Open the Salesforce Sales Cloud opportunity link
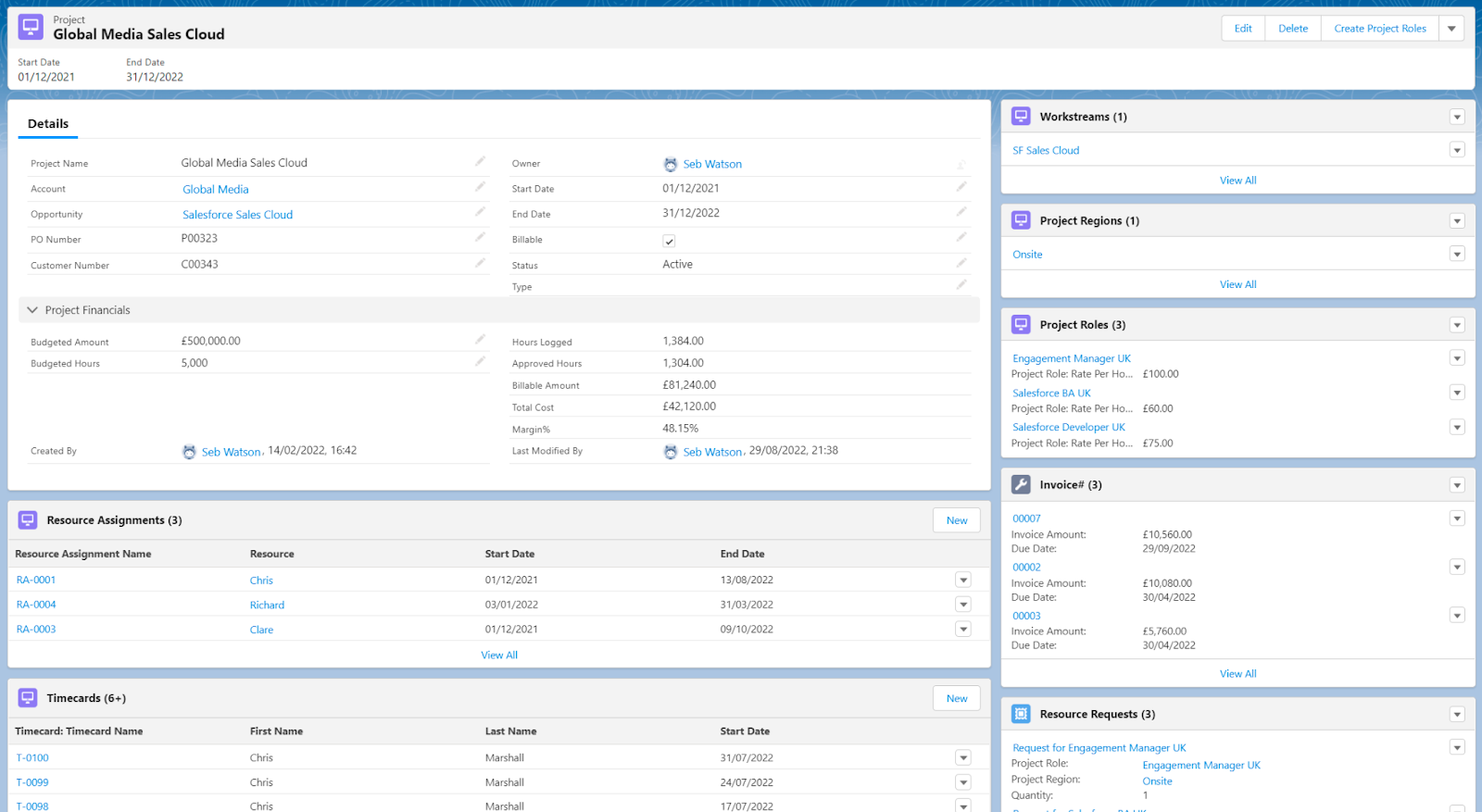Screen dimensions: 1482x812 click(237, 215)
